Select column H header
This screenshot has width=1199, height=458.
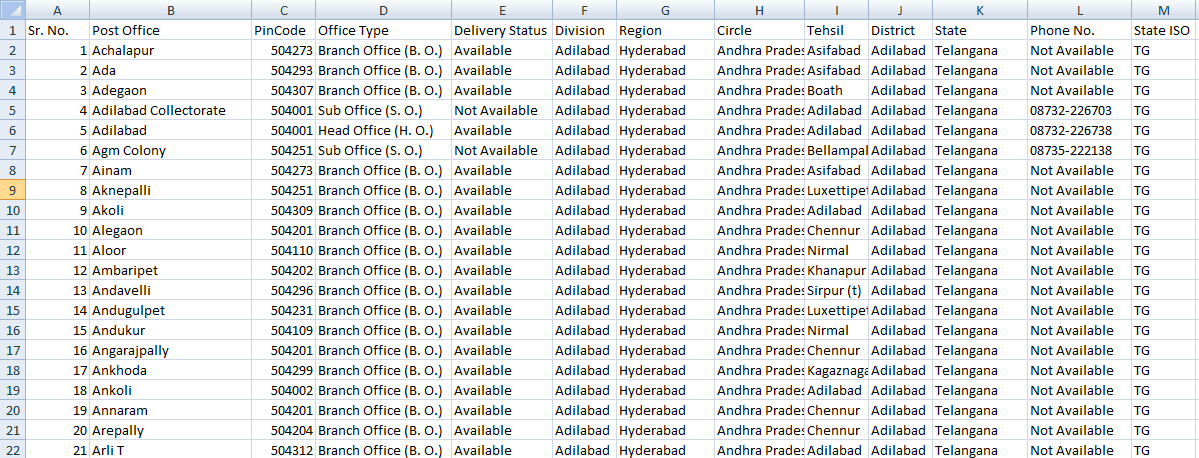pos(759,10)
